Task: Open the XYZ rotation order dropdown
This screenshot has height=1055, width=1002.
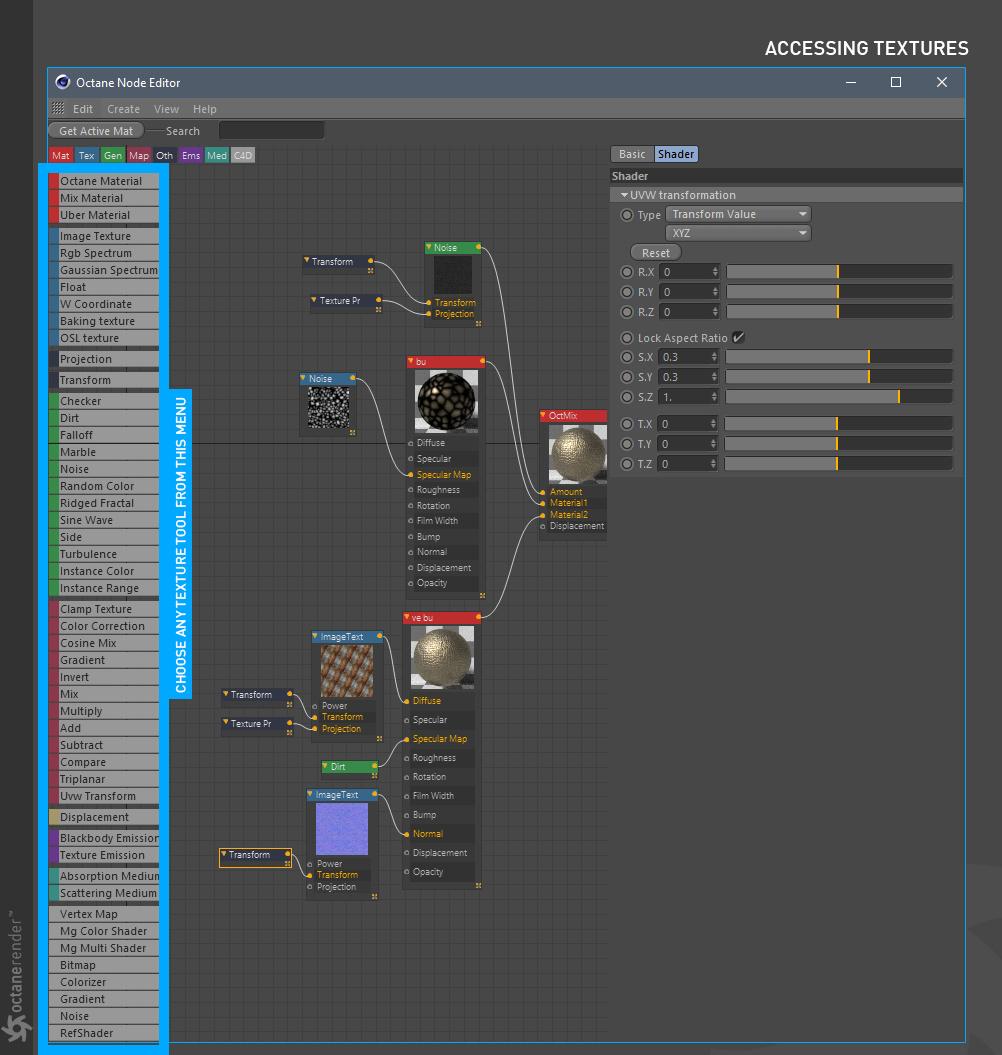Action: [738, 233]
